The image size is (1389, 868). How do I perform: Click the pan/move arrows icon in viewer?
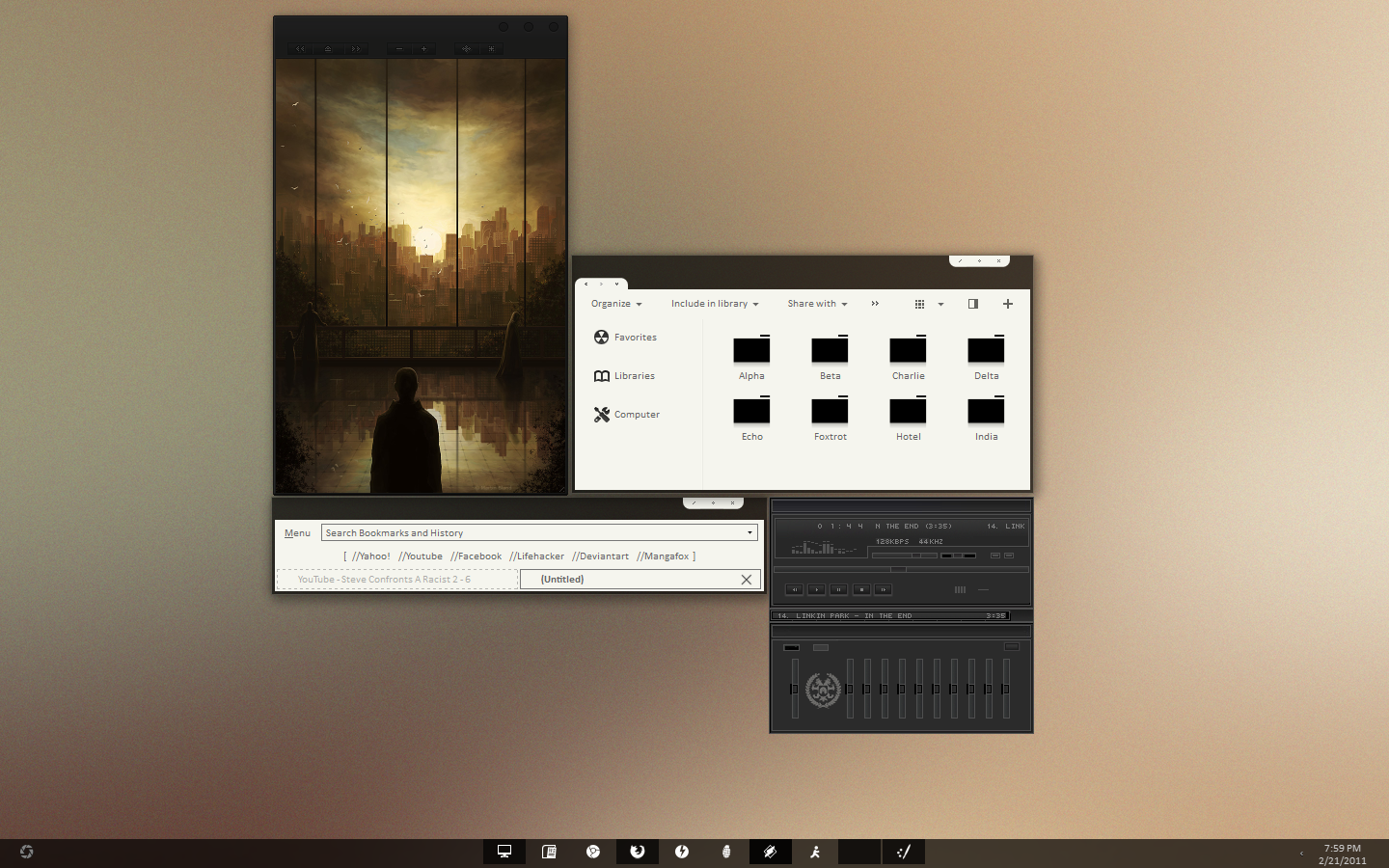point(466,48)
